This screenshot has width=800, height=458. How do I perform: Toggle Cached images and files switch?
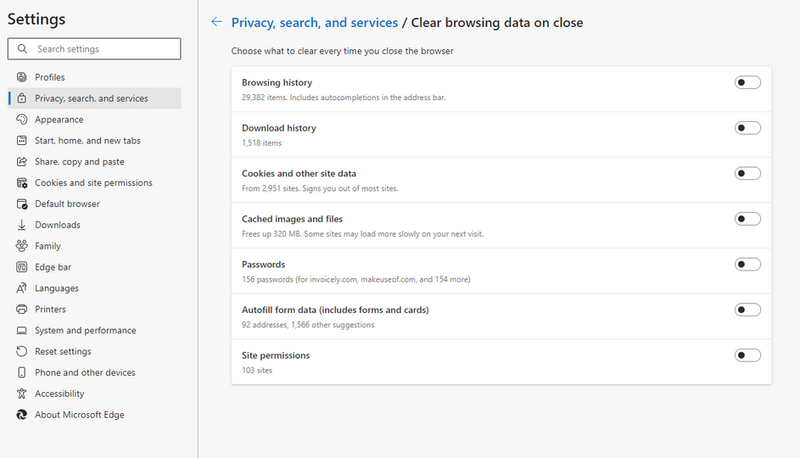747,218
